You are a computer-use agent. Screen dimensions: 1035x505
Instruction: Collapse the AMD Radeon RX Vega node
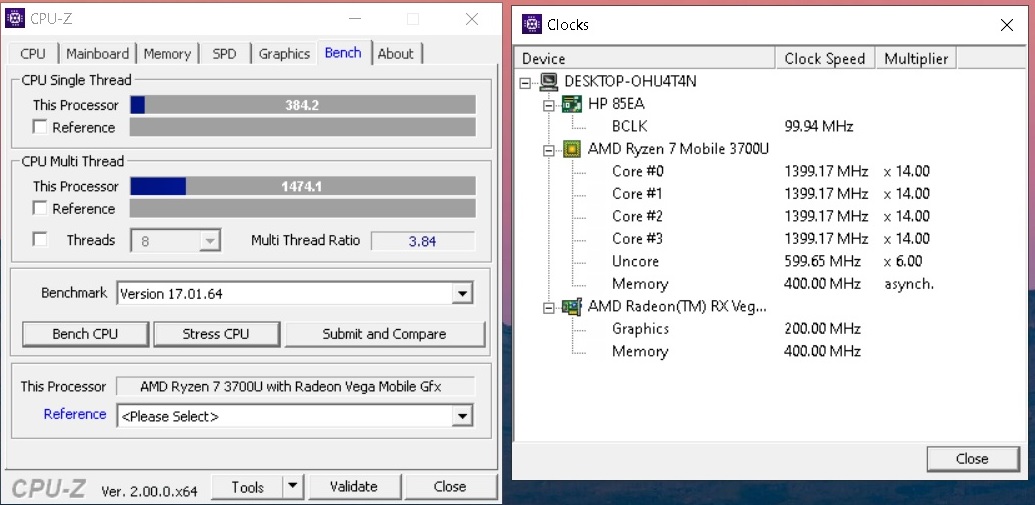[x=549, y=308]
